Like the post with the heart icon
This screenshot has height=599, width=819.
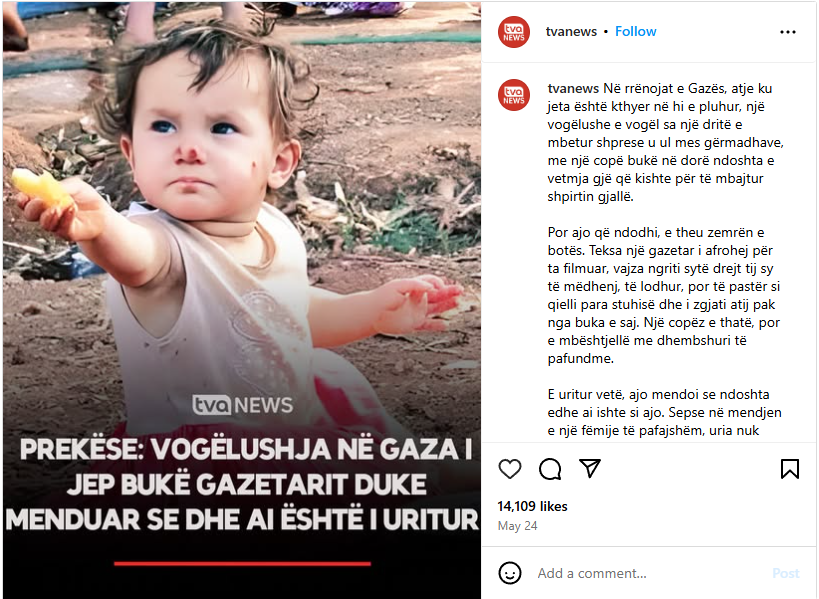tap(510, 468)
